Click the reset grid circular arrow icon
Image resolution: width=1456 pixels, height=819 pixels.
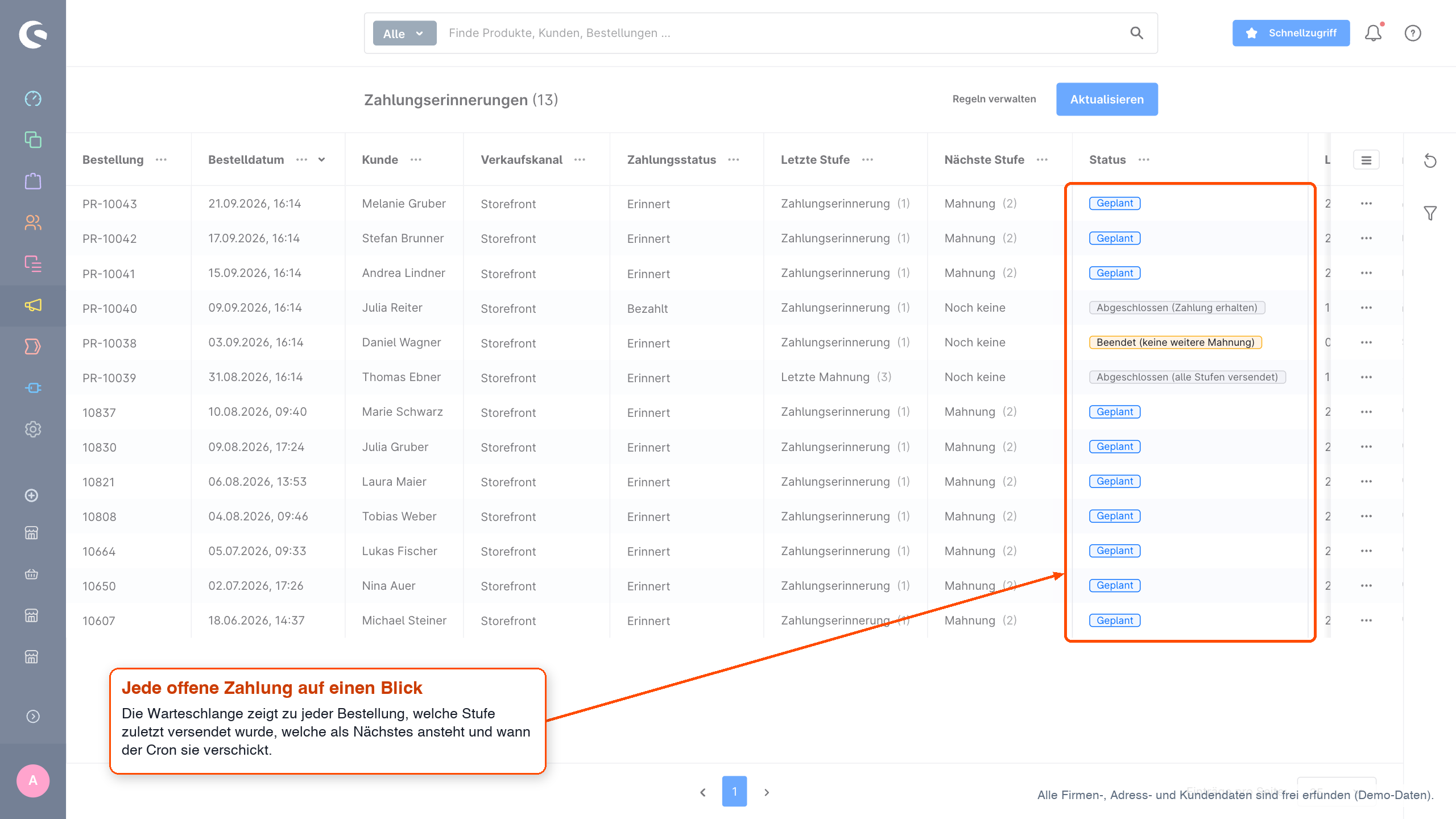click(1430, 161)
